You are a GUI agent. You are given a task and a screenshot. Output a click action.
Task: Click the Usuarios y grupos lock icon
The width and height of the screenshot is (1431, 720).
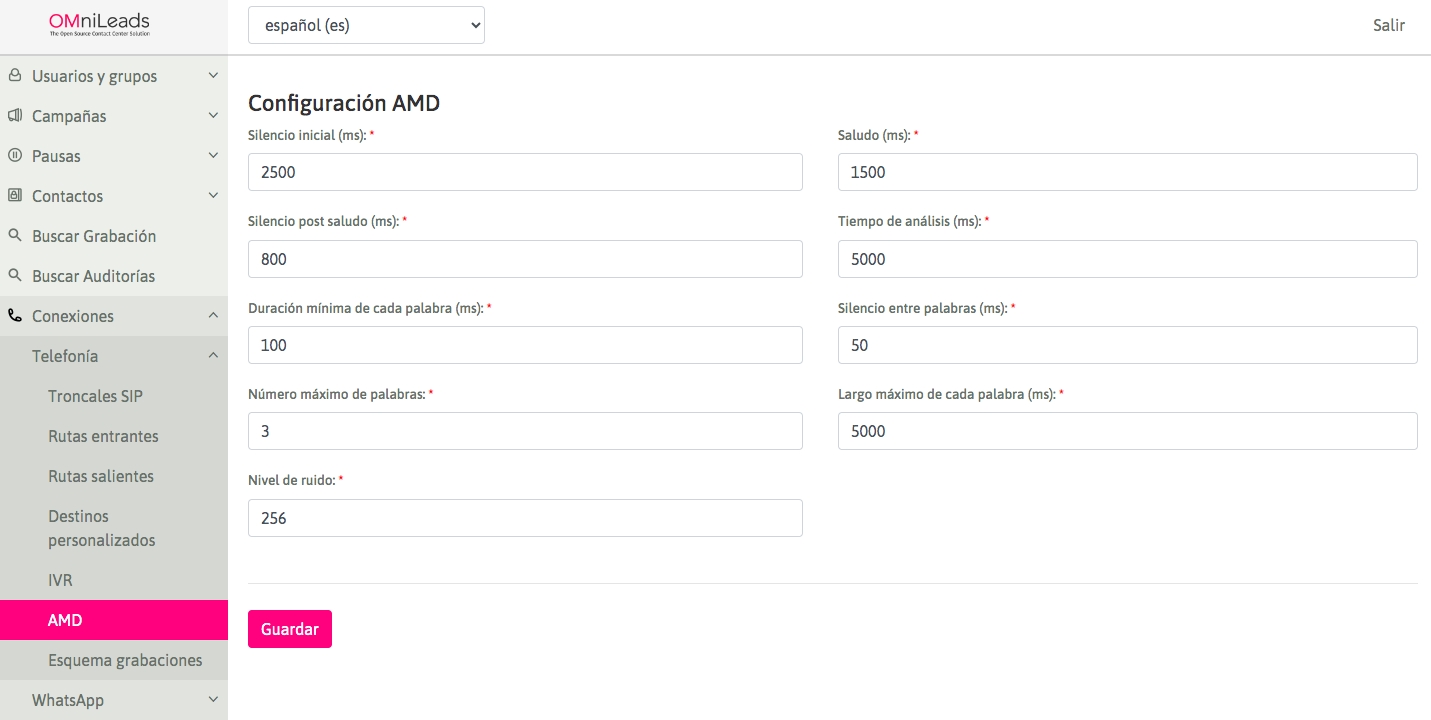pyautogui.click(x=15, y=75)
